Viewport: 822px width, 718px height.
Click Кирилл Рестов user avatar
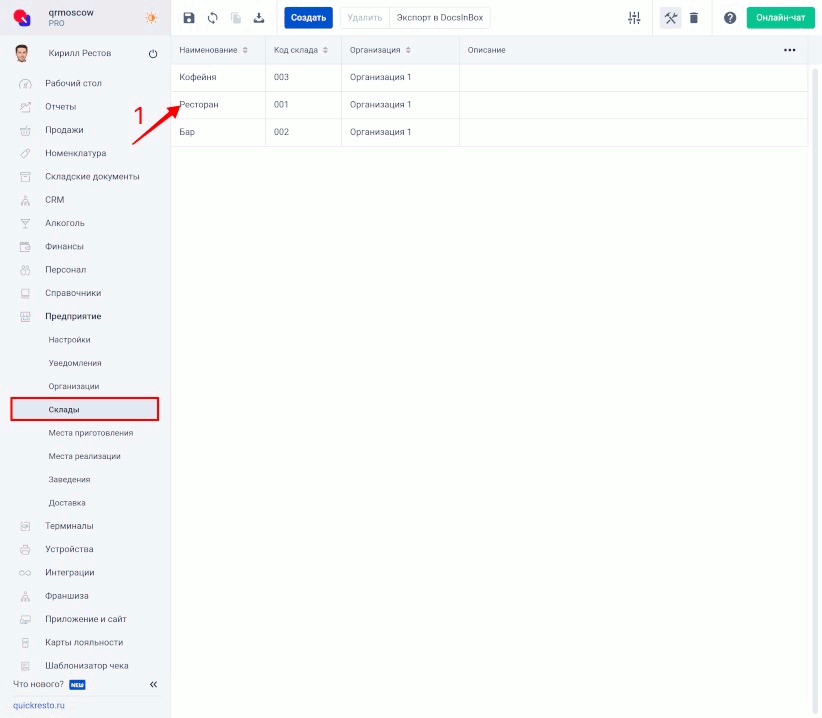pyautogui.click(x=21, y=53)
